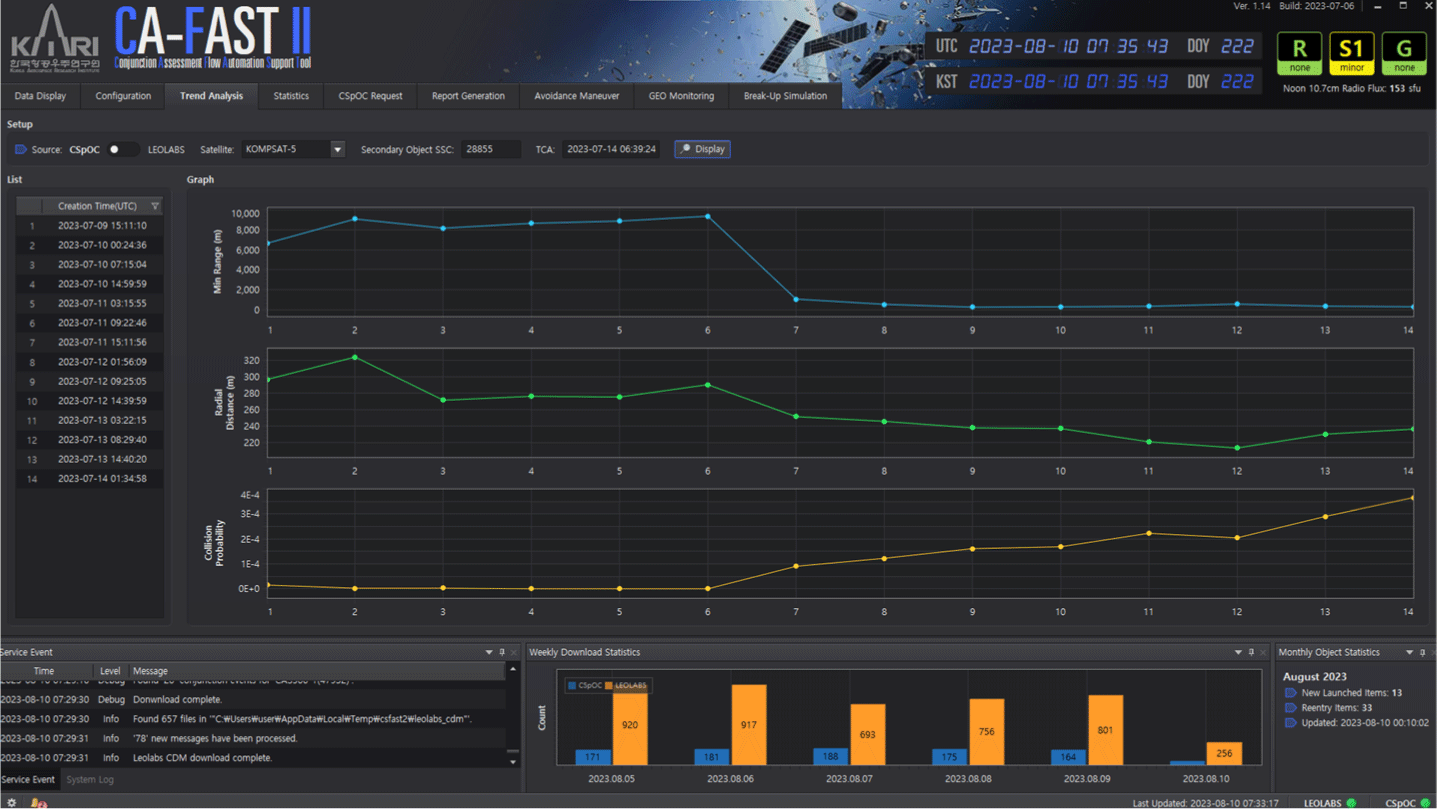Pin the Service Event panel
This screenshot has height=809, width=1437.
[502, 652]
